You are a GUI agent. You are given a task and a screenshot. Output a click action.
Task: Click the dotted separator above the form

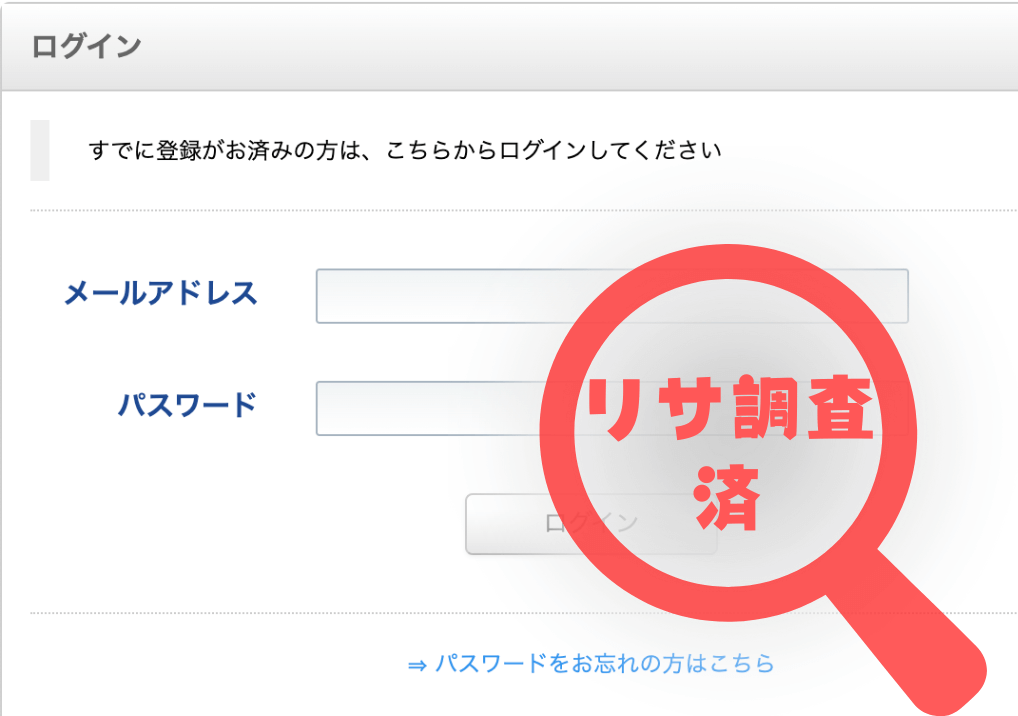click(523, 210)
